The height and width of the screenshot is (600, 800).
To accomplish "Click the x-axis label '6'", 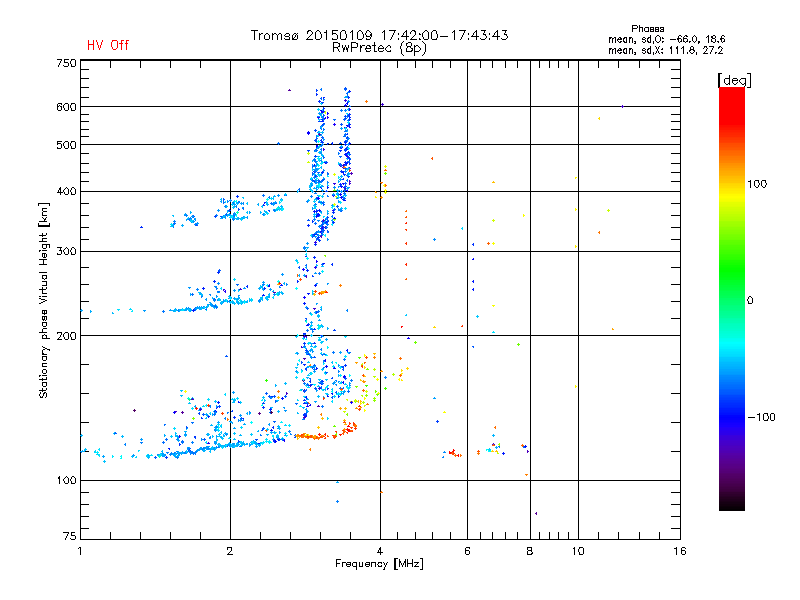I will pyautogui.click(x=467, y=551).
